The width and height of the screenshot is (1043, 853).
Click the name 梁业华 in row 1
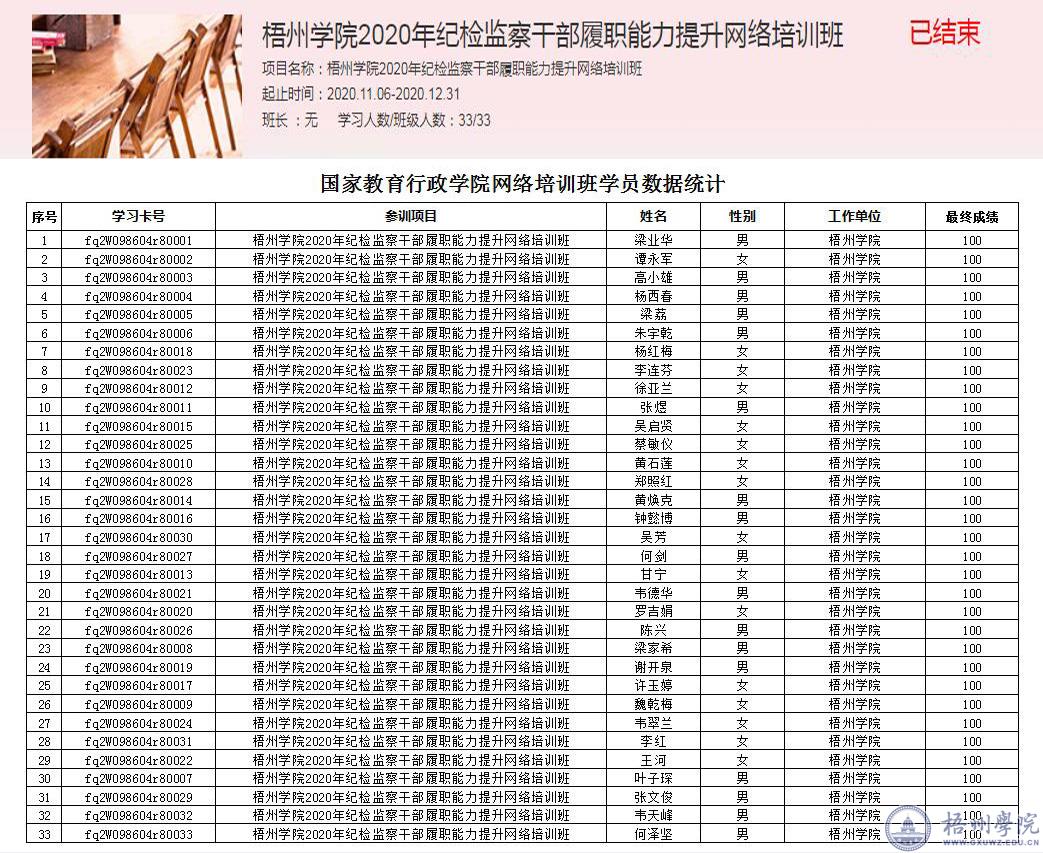click(653, 241)
